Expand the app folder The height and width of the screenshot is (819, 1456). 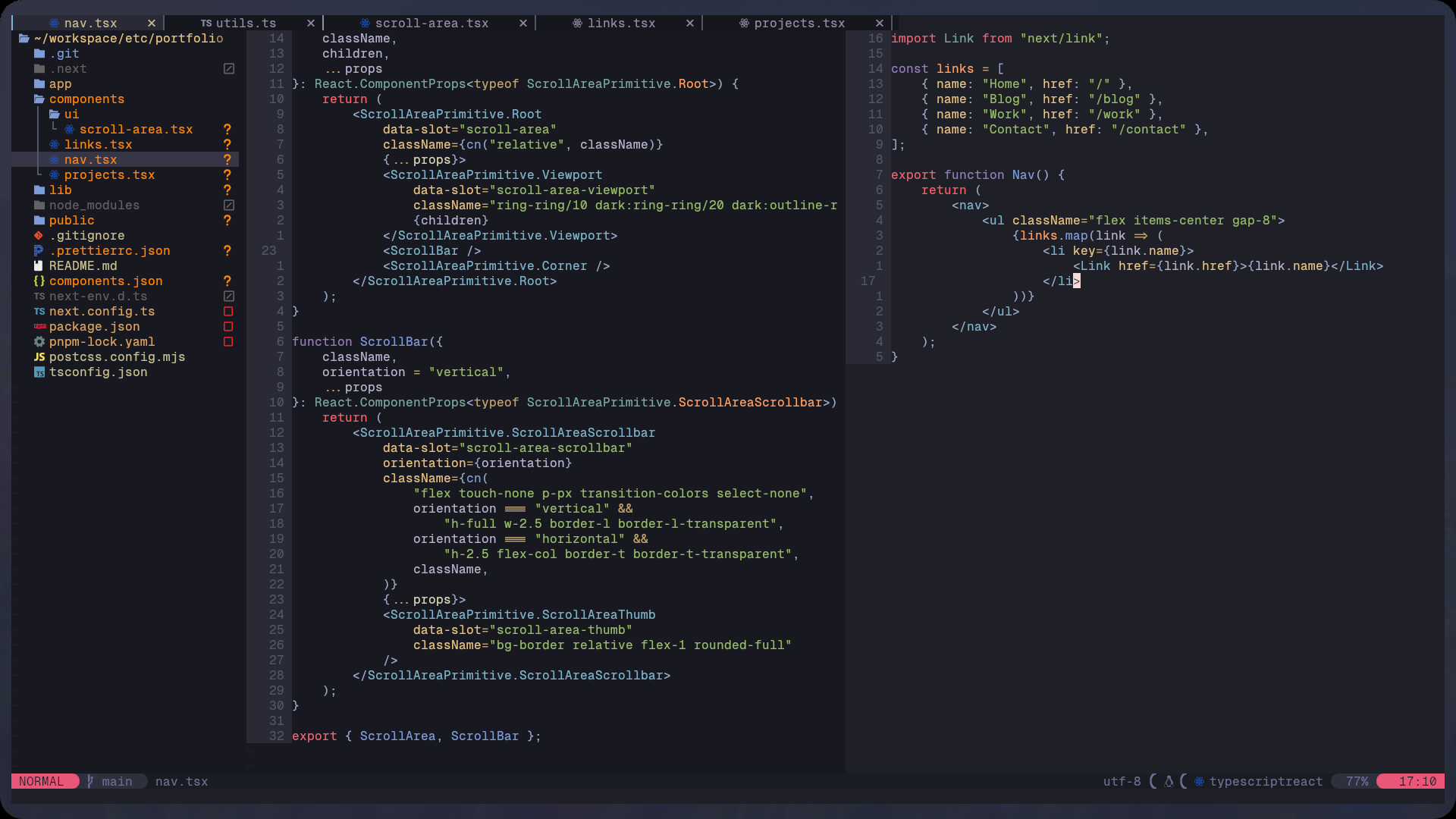pos(53,84)
